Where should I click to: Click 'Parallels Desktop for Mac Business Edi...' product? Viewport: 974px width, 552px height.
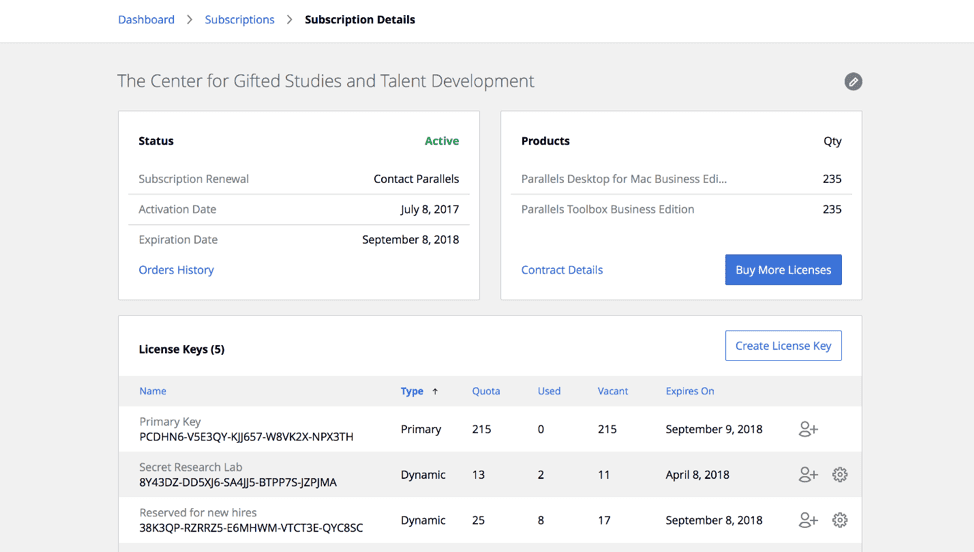(624, 179)
